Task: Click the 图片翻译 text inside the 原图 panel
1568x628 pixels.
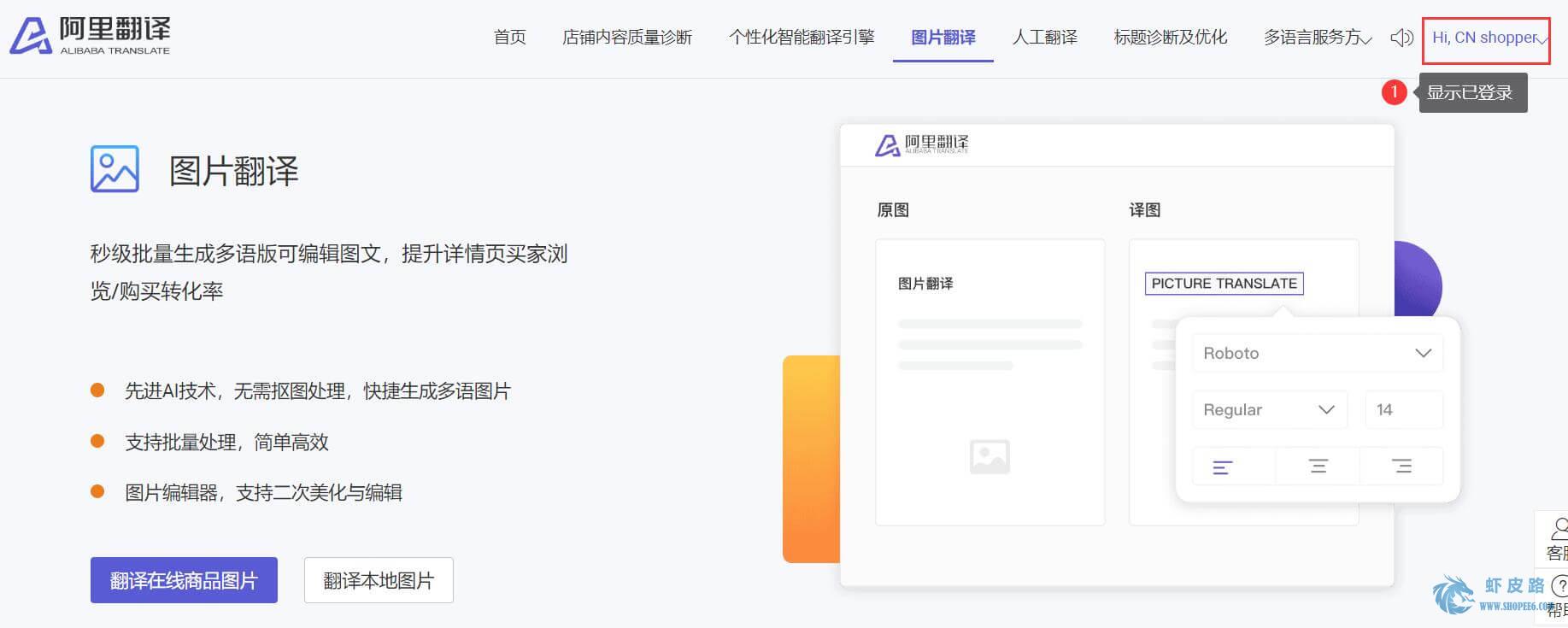Action: [x=925, y=284]
